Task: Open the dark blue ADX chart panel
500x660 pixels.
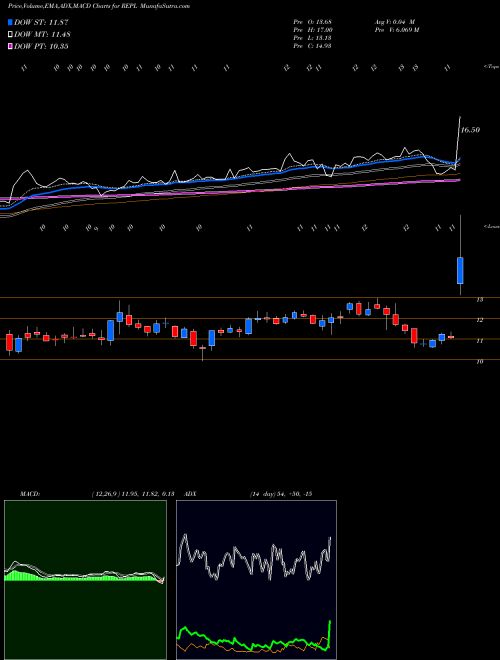Action: tap(256, 580)
